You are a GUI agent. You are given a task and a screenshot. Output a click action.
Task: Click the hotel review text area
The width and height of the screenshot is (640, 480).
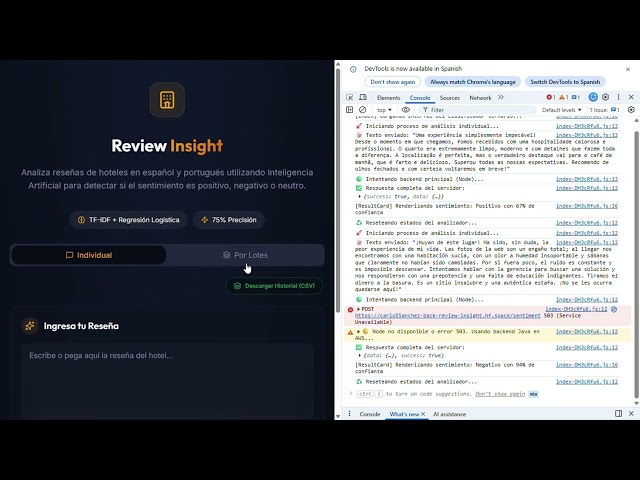click(x=167, y=381)
